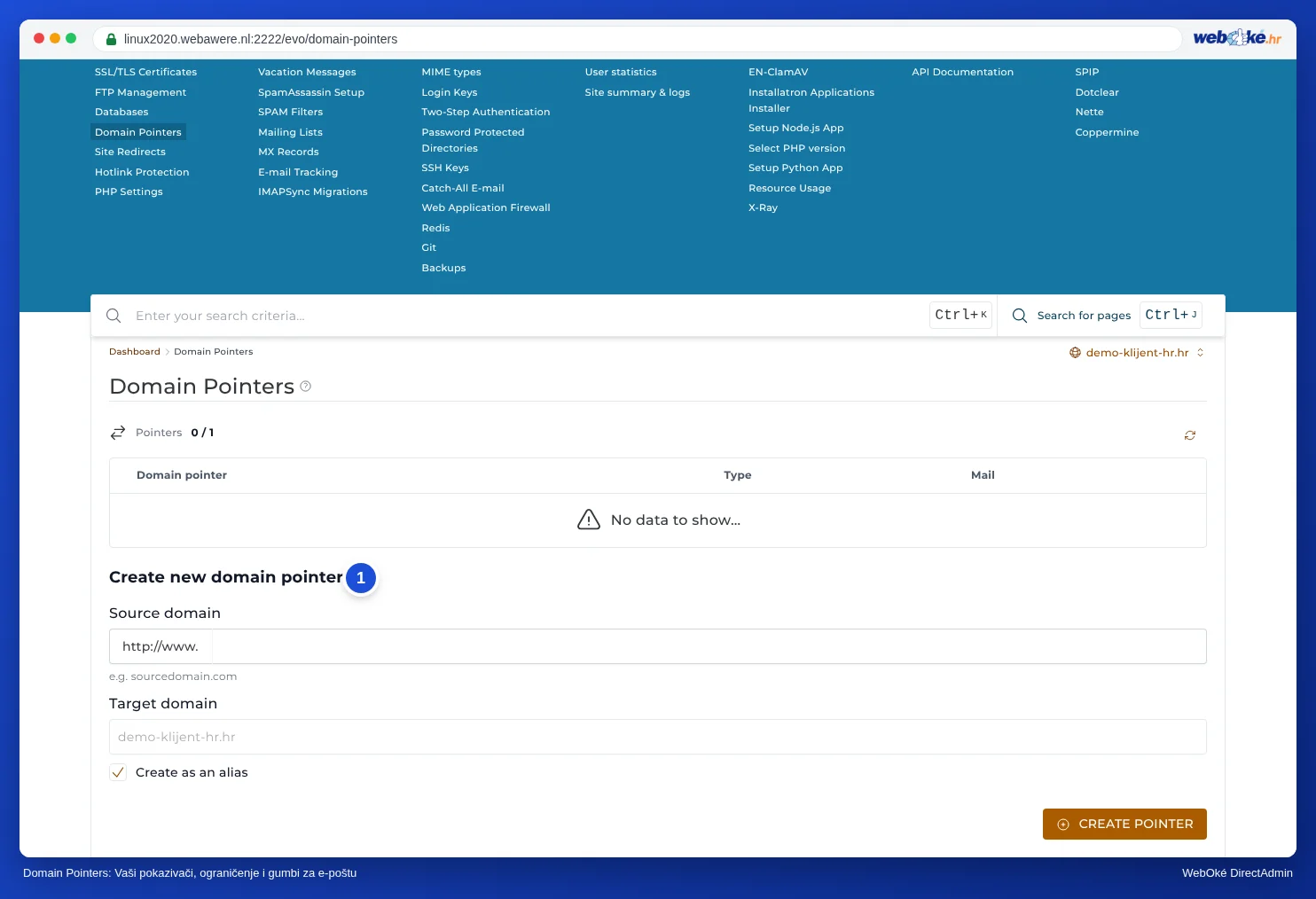
Task: Click the Mail column header
Action: [x=983, y=475]
